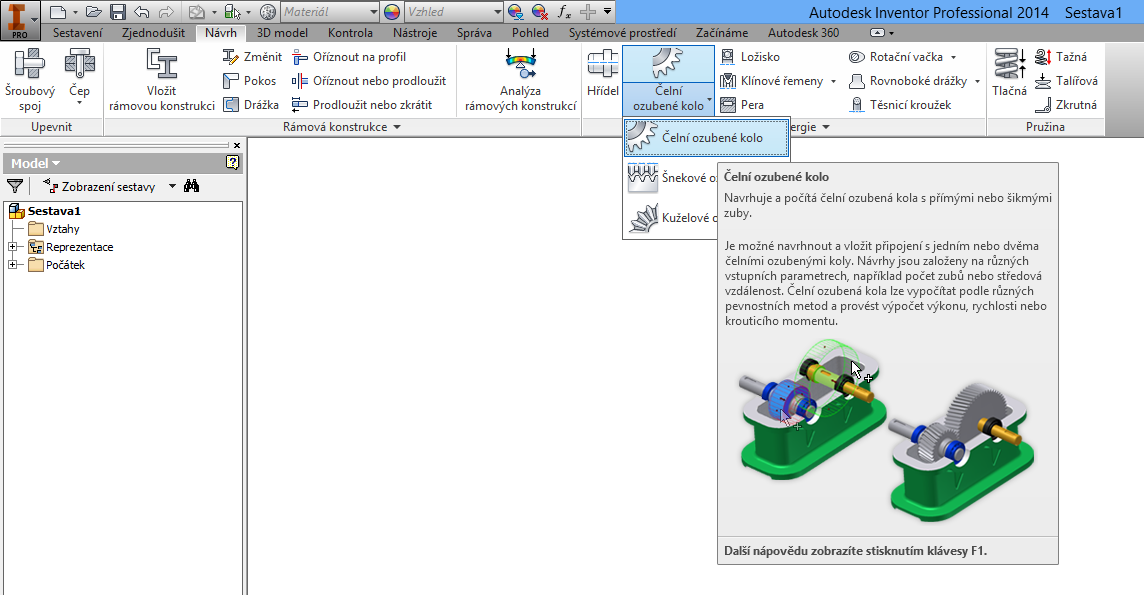Click Prodloužit nebo zkrátit
1144x595 pixels.
coord(362,105)
